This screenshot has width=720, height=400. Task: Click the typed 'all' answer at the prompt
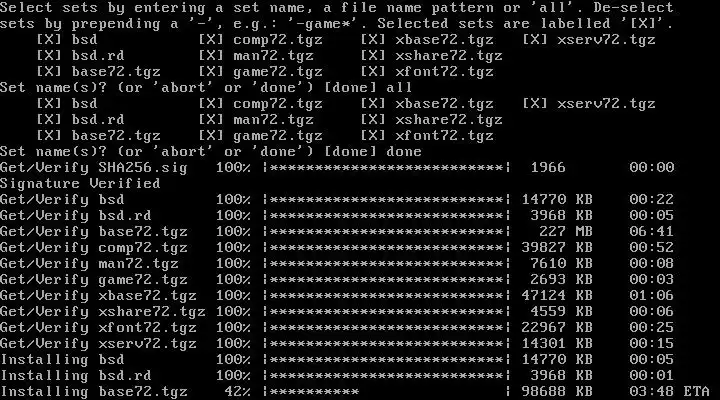tap(399, 87)
